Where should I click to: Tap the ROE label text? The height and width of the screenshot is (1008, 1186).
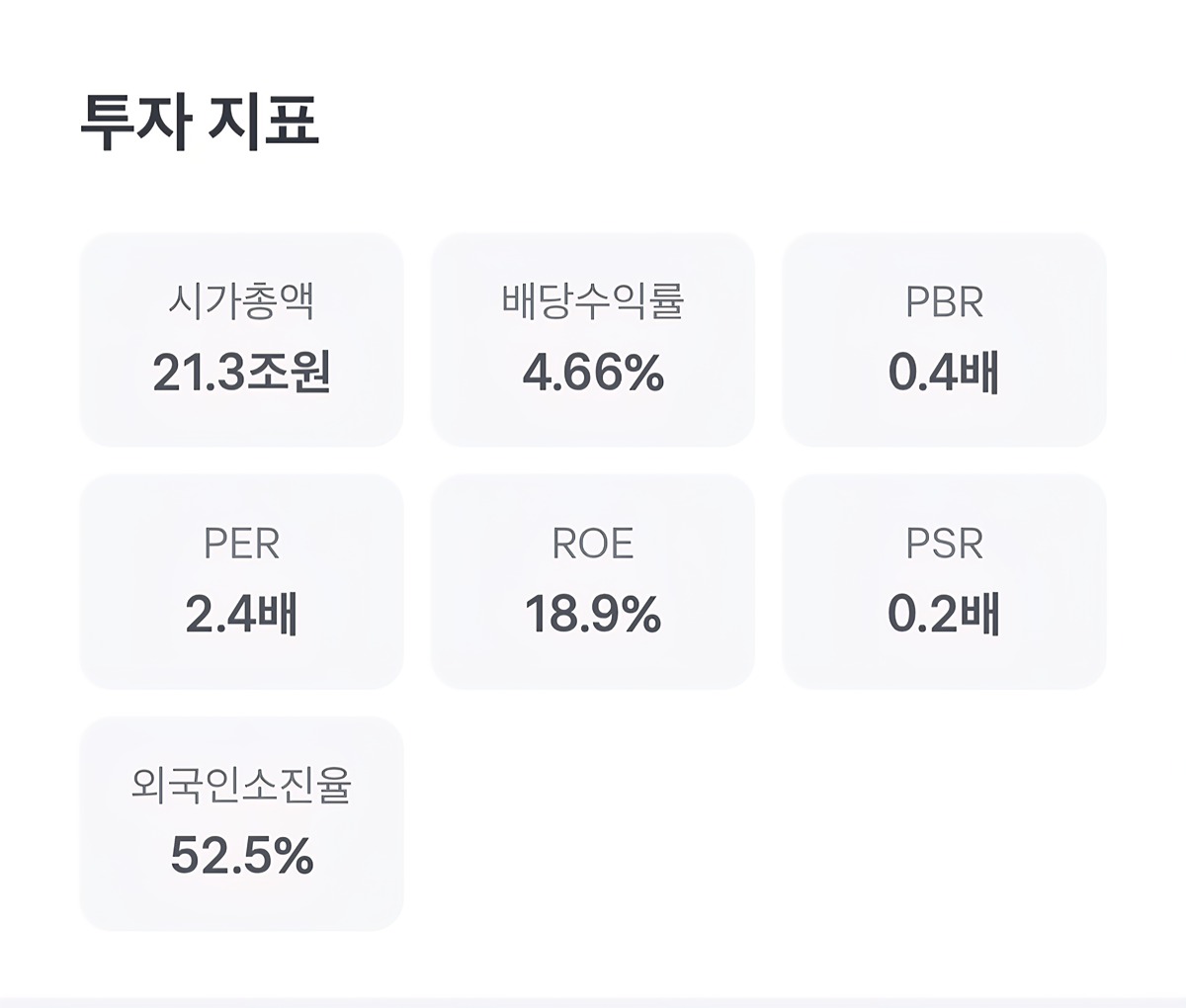593,544
